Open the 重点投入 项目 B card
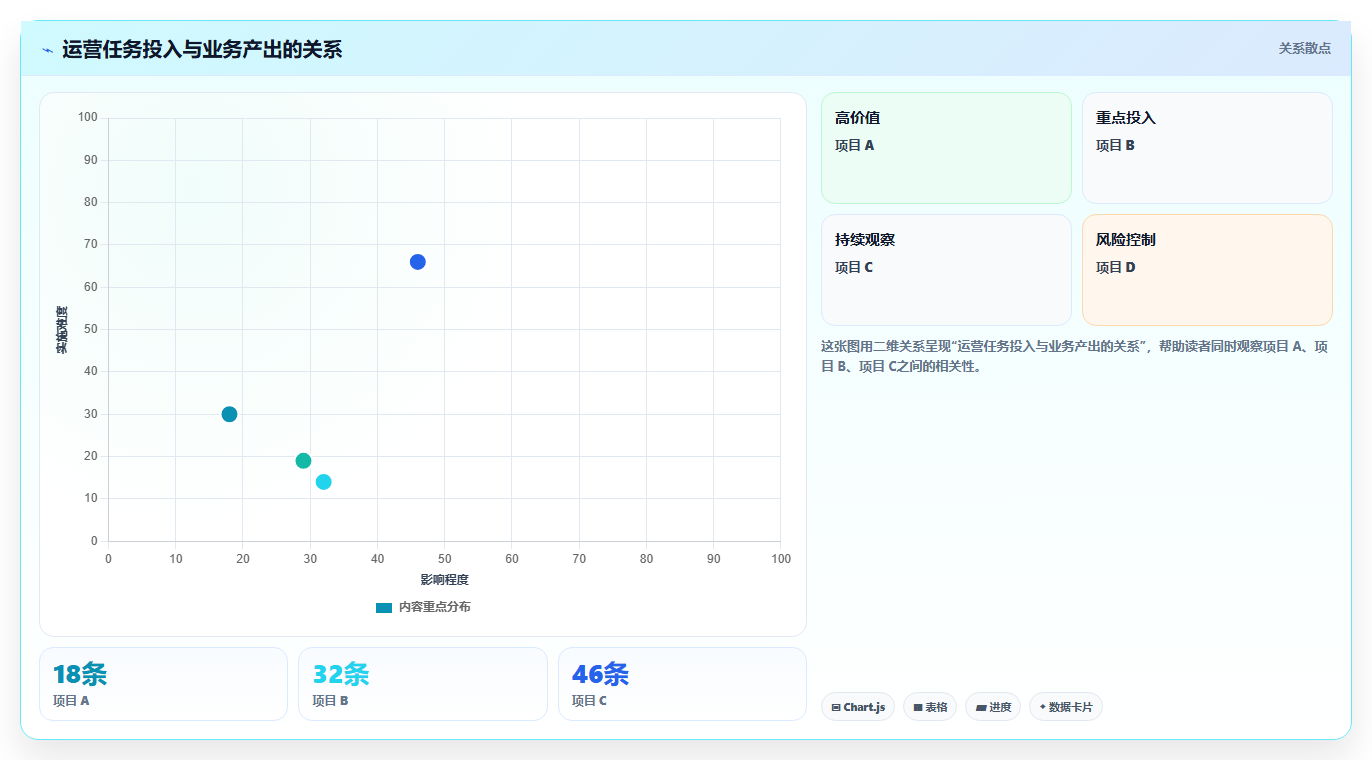Screen dimensions: 1372x760 [1207, 148]
